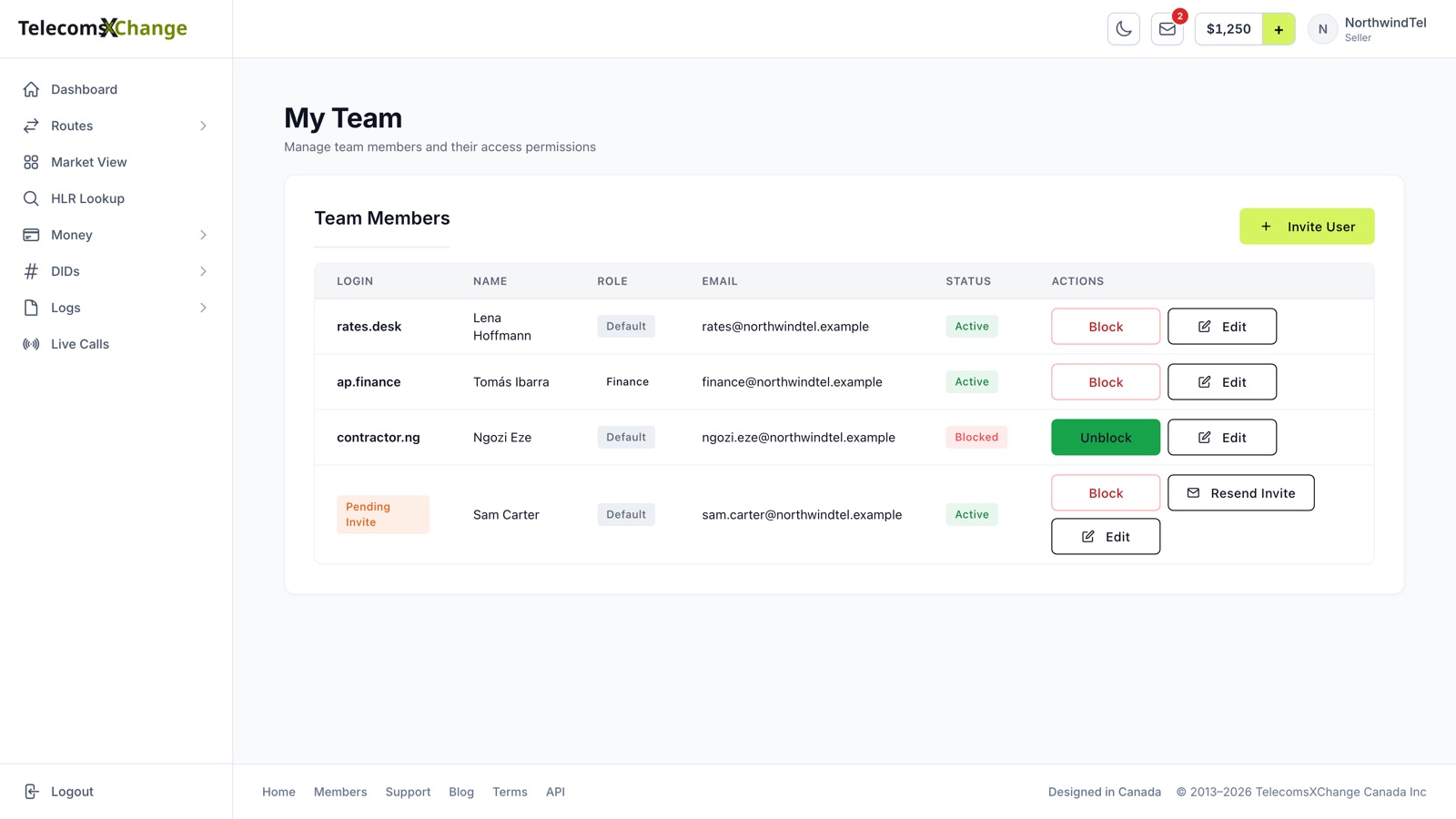Open the Terms footer link
The height and width of the screenshot is (819, 1456).
pos(510,792)
